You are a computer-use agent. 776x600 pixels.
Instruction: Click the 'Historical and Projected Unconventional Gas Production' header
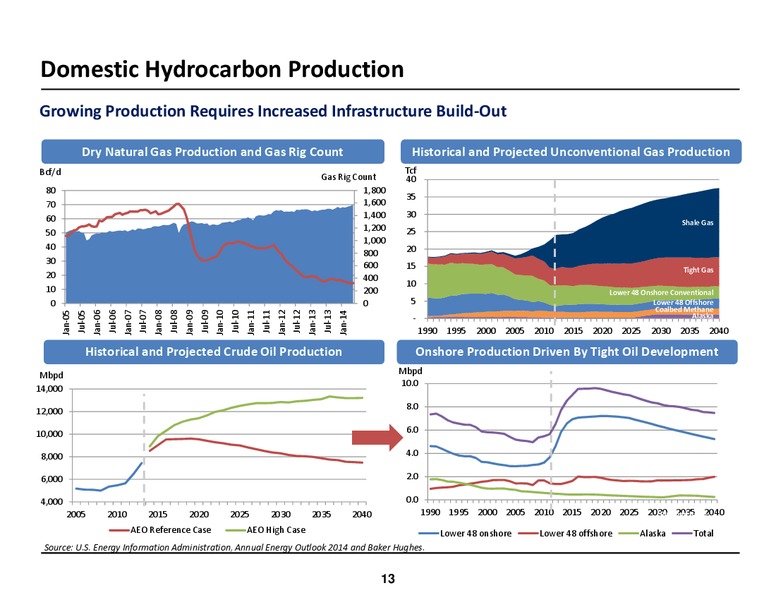click(571, 151)
